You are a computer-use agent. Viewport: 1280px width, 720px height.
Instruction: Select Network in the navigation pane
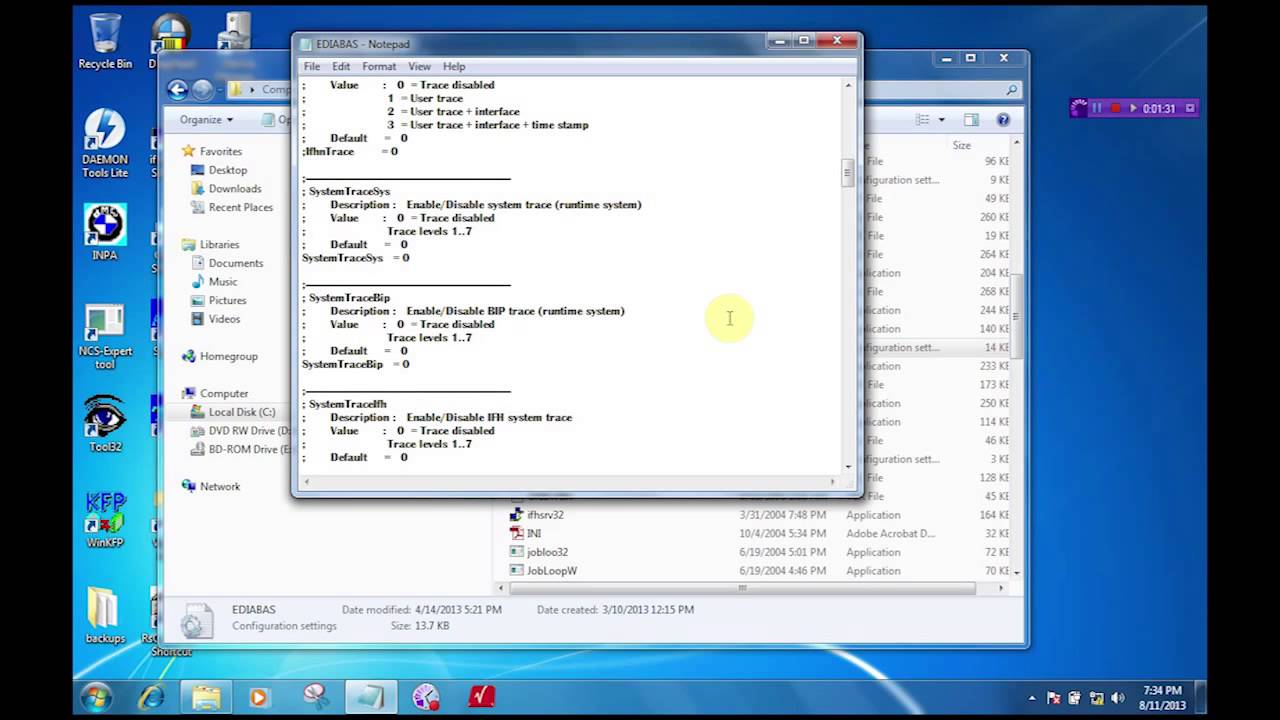coord(219,487)
